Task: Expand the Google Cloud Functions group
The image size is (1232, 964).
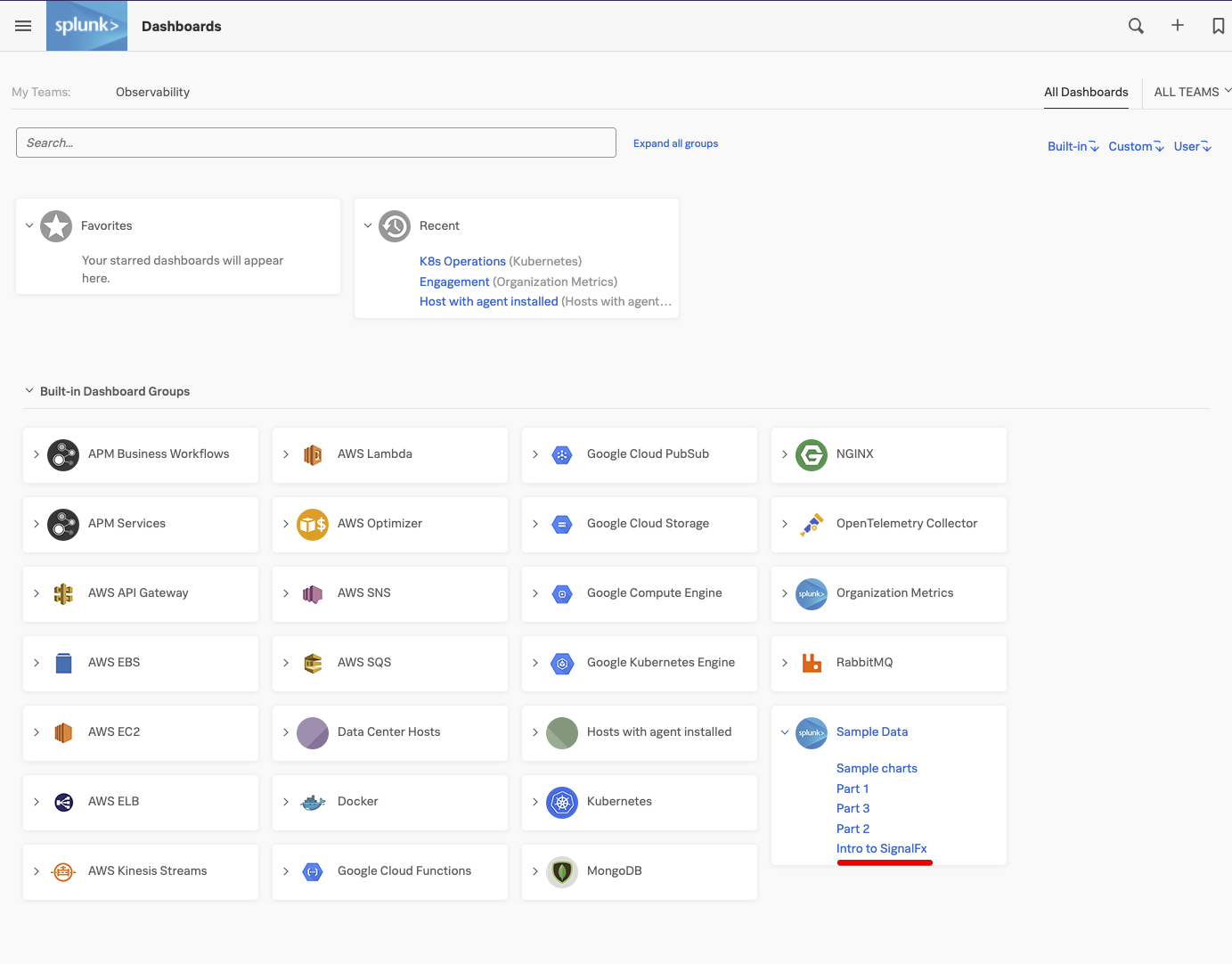Action: click(286, 871)
